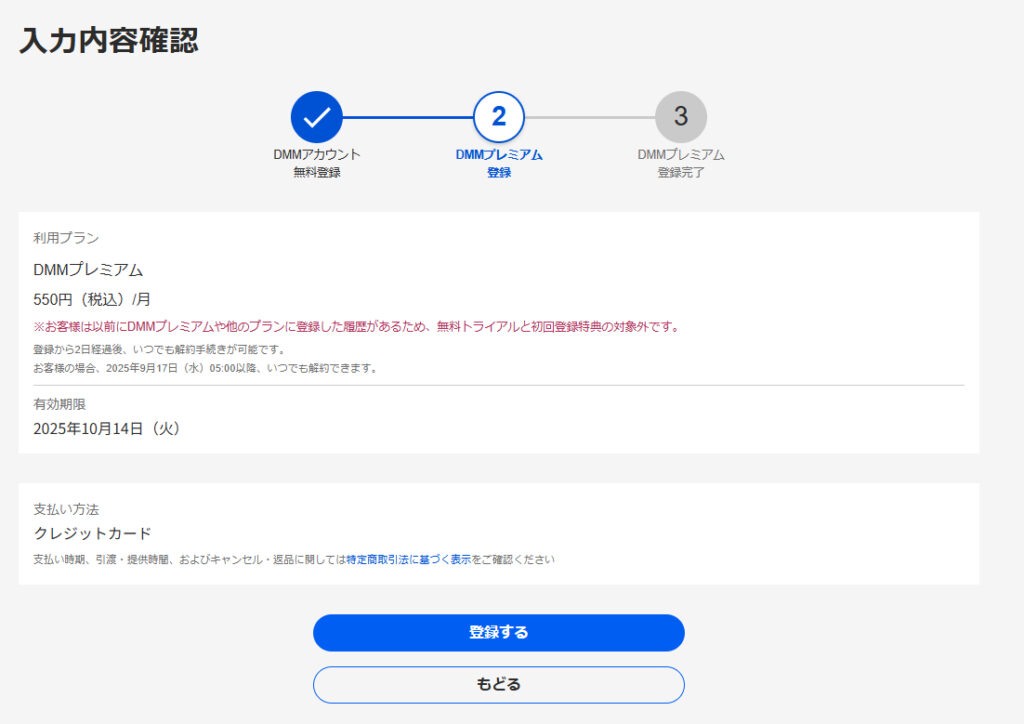The image size is (1024, 724).
Task: Click the 利用プラン section label
Action: click(x=66, y=238)
